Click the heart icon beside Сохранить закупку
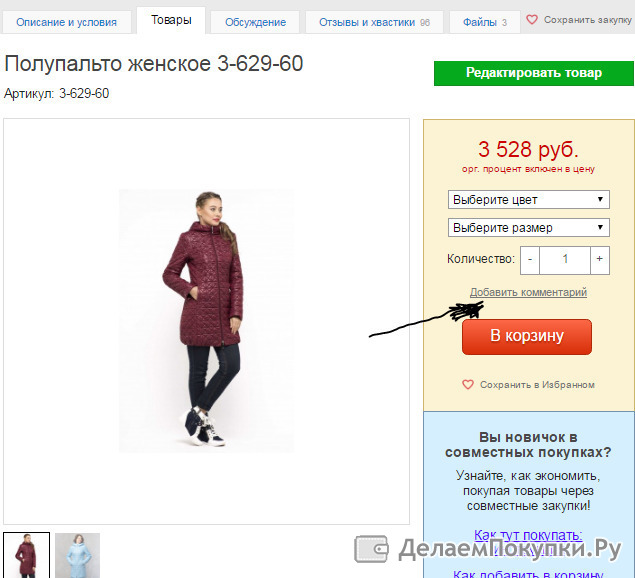Viewport: 635px width, 578px height. tap(532, 19)
